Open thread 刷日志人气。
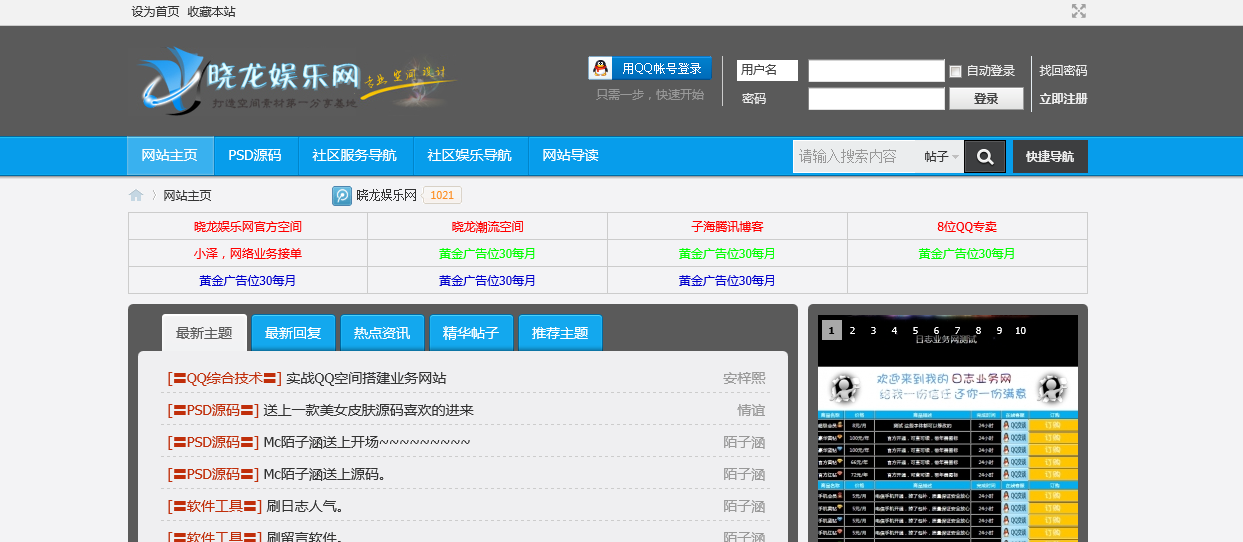1243x542 pixels. pyautogui.click(x=306, y=506)
